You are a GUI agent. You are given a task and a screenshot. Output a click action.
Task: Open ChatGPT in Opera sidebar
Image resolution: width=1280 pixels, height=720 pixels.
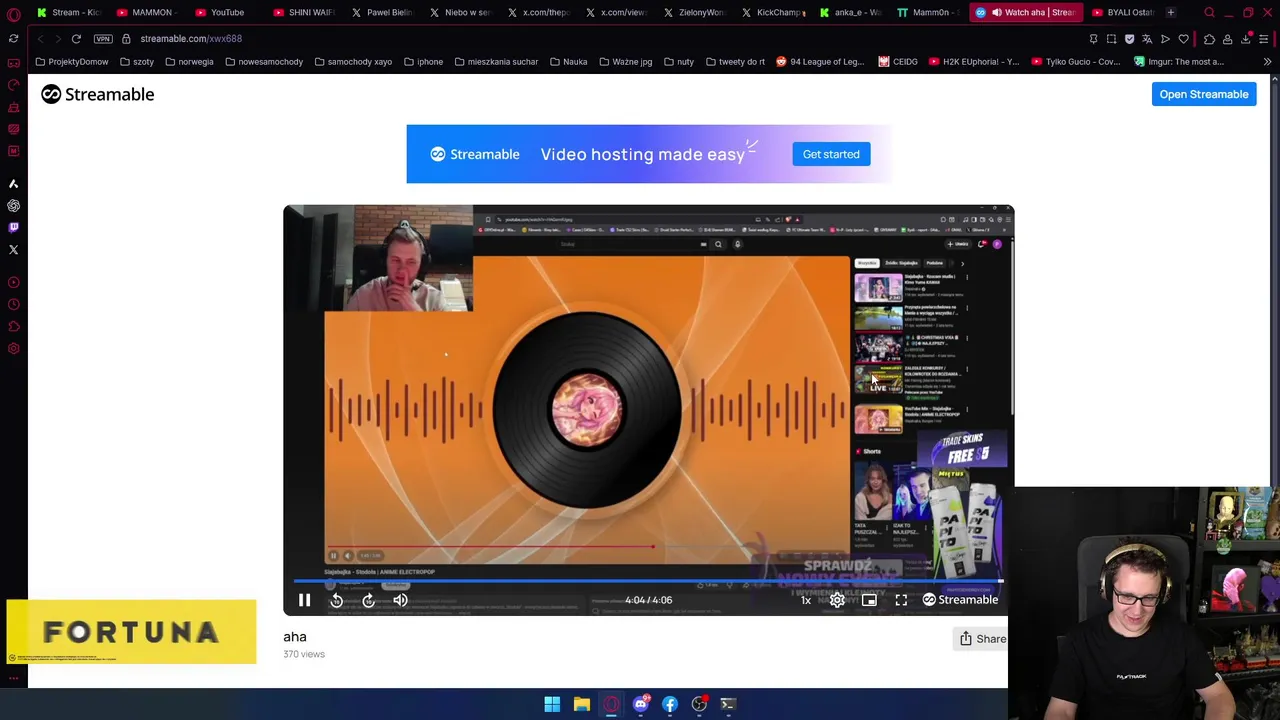tap(13, 206)
